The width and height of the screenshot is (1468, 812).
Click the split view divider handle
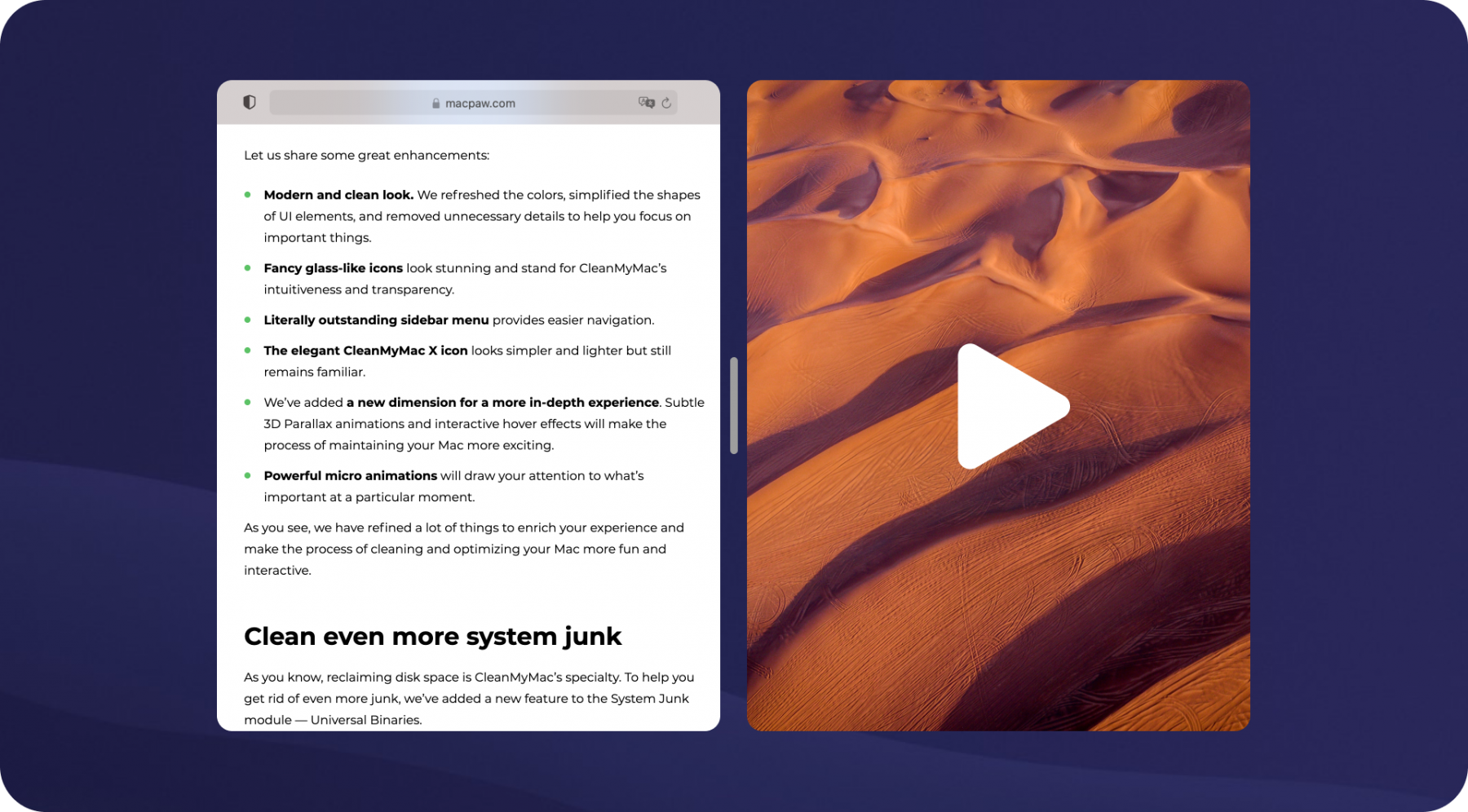tap(734, 405)
